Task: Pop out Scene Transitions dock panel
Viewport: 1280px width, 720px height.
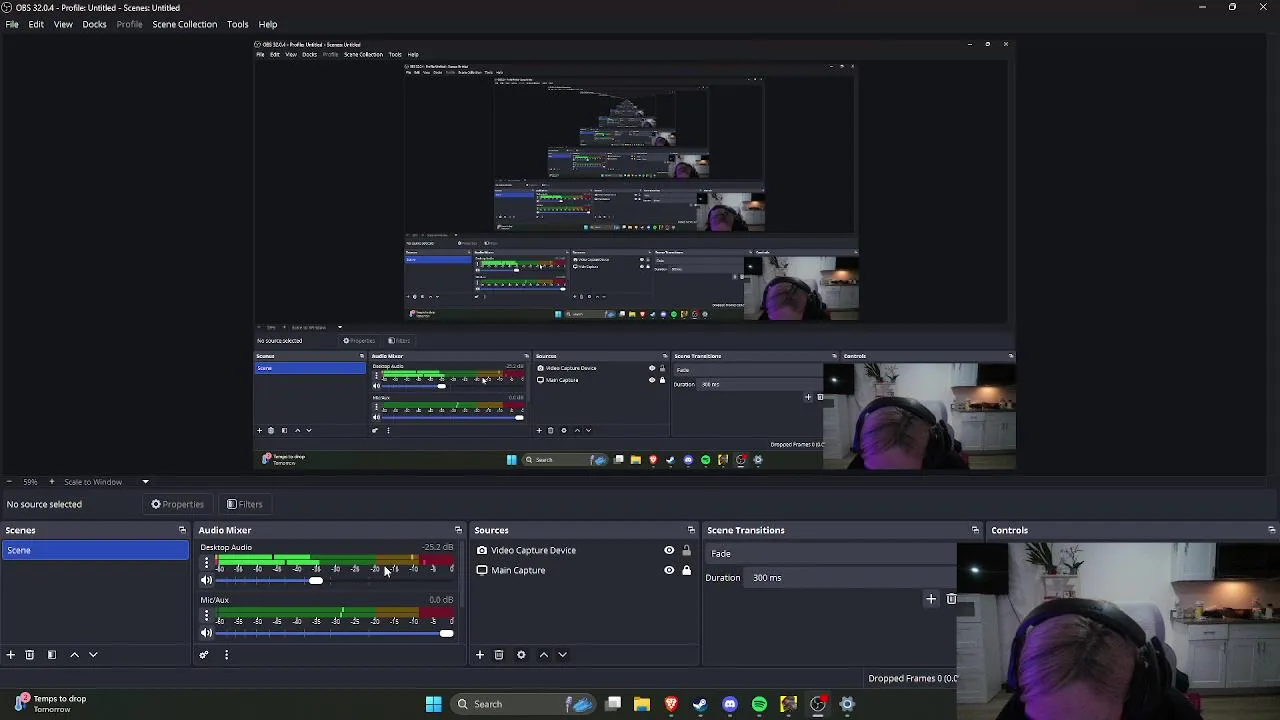Action: click(975, 530)
